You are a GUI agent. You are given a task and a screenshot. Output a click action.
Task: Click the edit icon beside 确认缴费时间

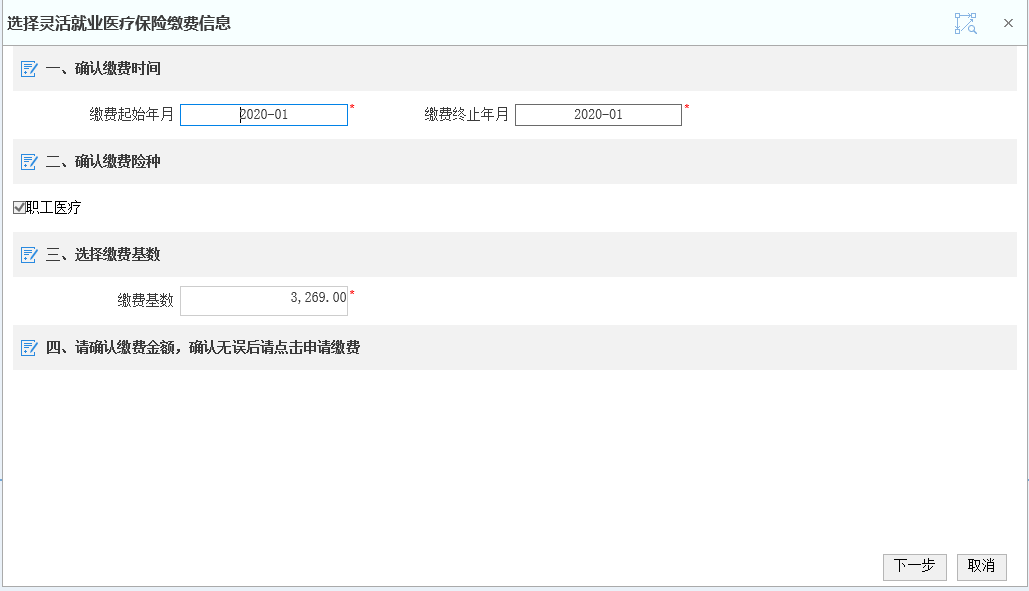pyautogui.click(x=29, y=69)
